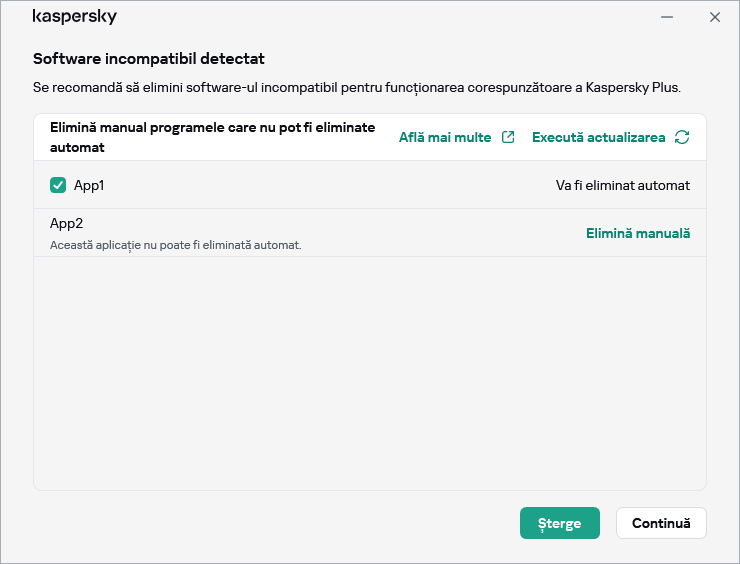Click the recommendation sentence below the heading
740x564 pixels.
(356, 88)
